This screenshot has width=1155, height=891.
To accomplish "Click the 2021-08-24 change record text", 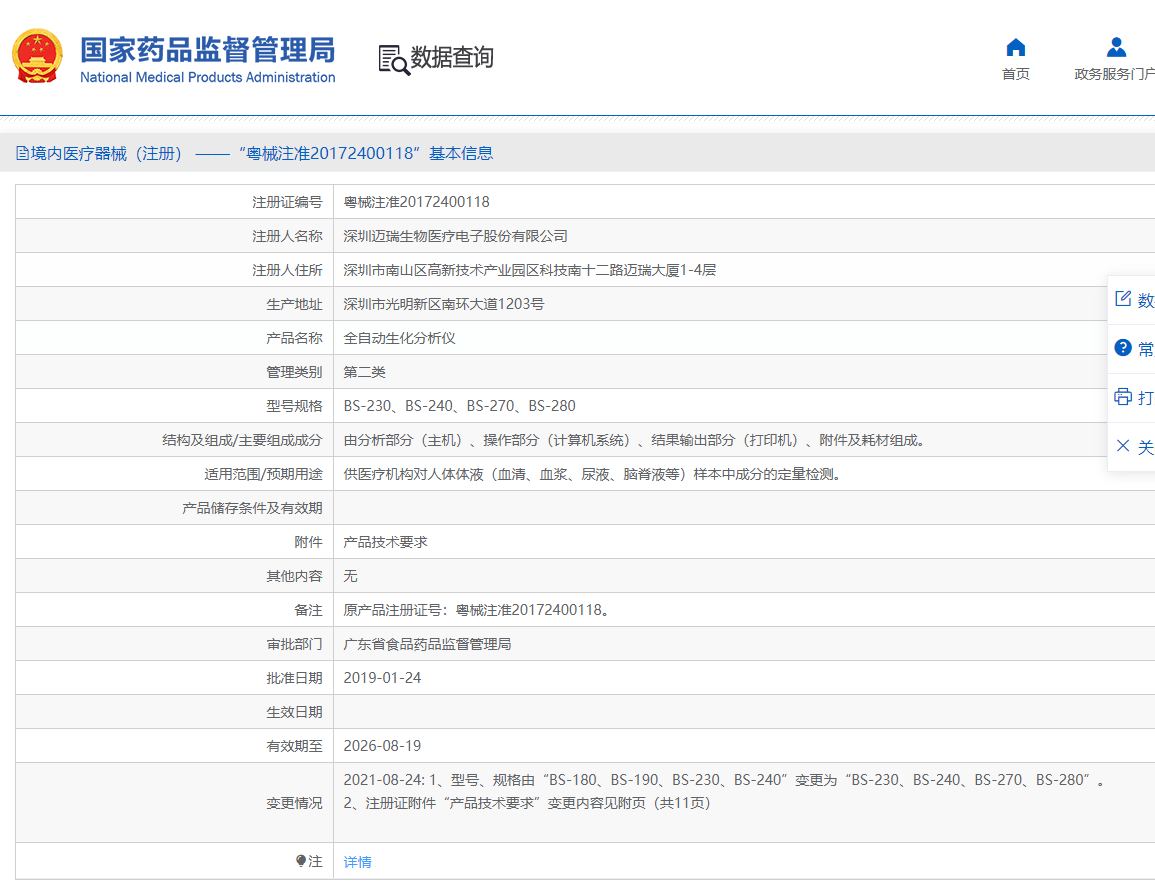I will [x=724, y=780].
